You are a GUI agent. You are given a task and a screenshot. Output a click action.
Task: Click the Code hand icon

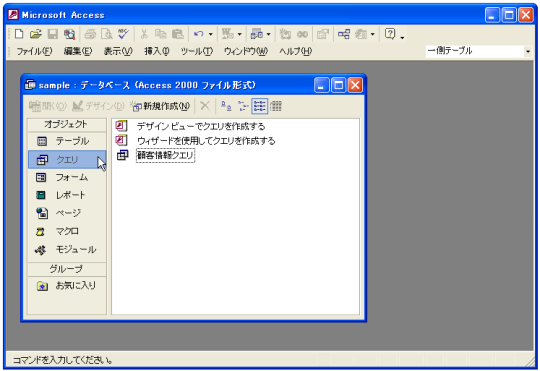pos(285,34)
